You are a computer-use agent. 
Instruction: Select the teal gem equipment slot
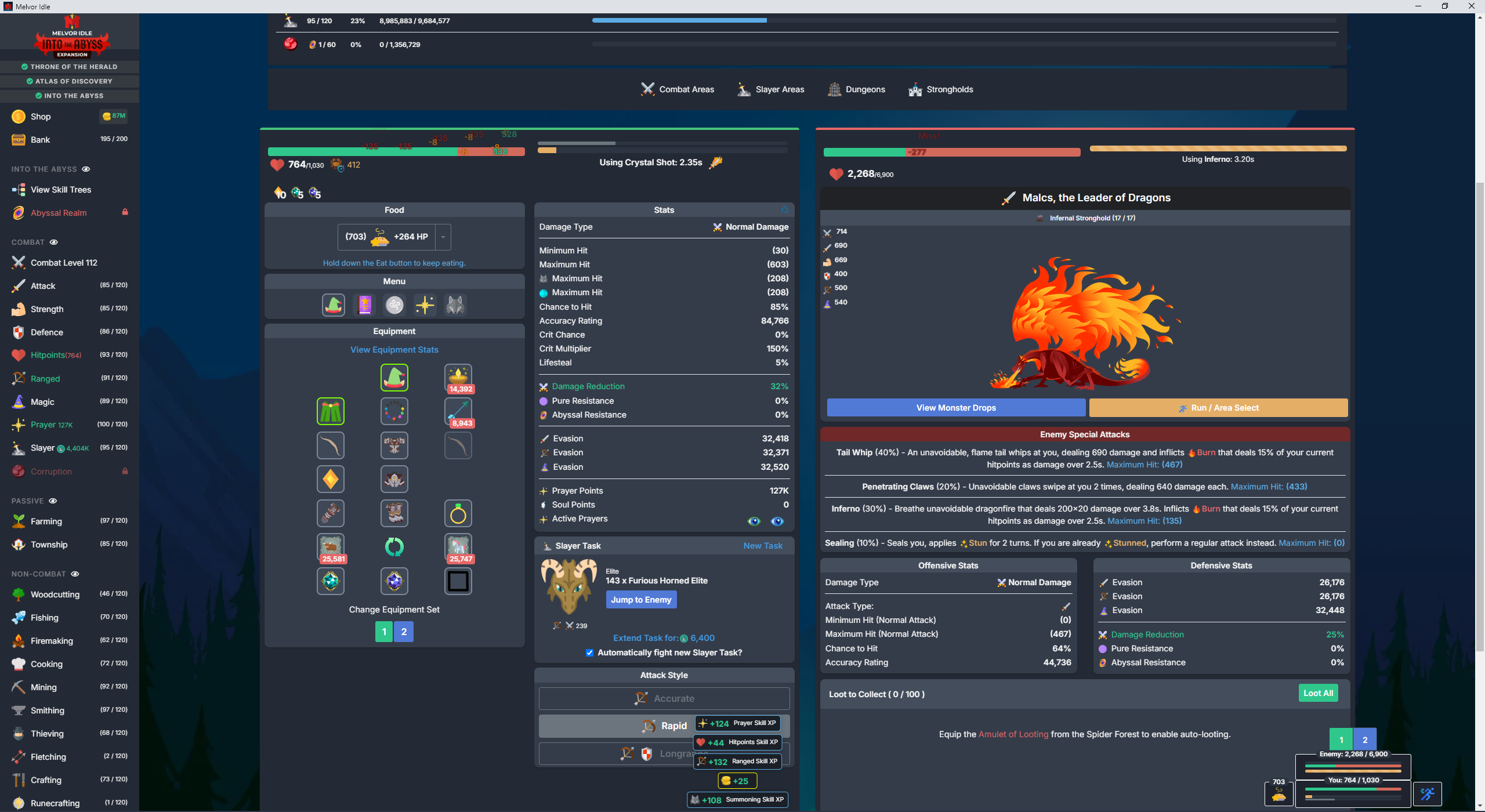pyautogui.click(x=331, y=581)
